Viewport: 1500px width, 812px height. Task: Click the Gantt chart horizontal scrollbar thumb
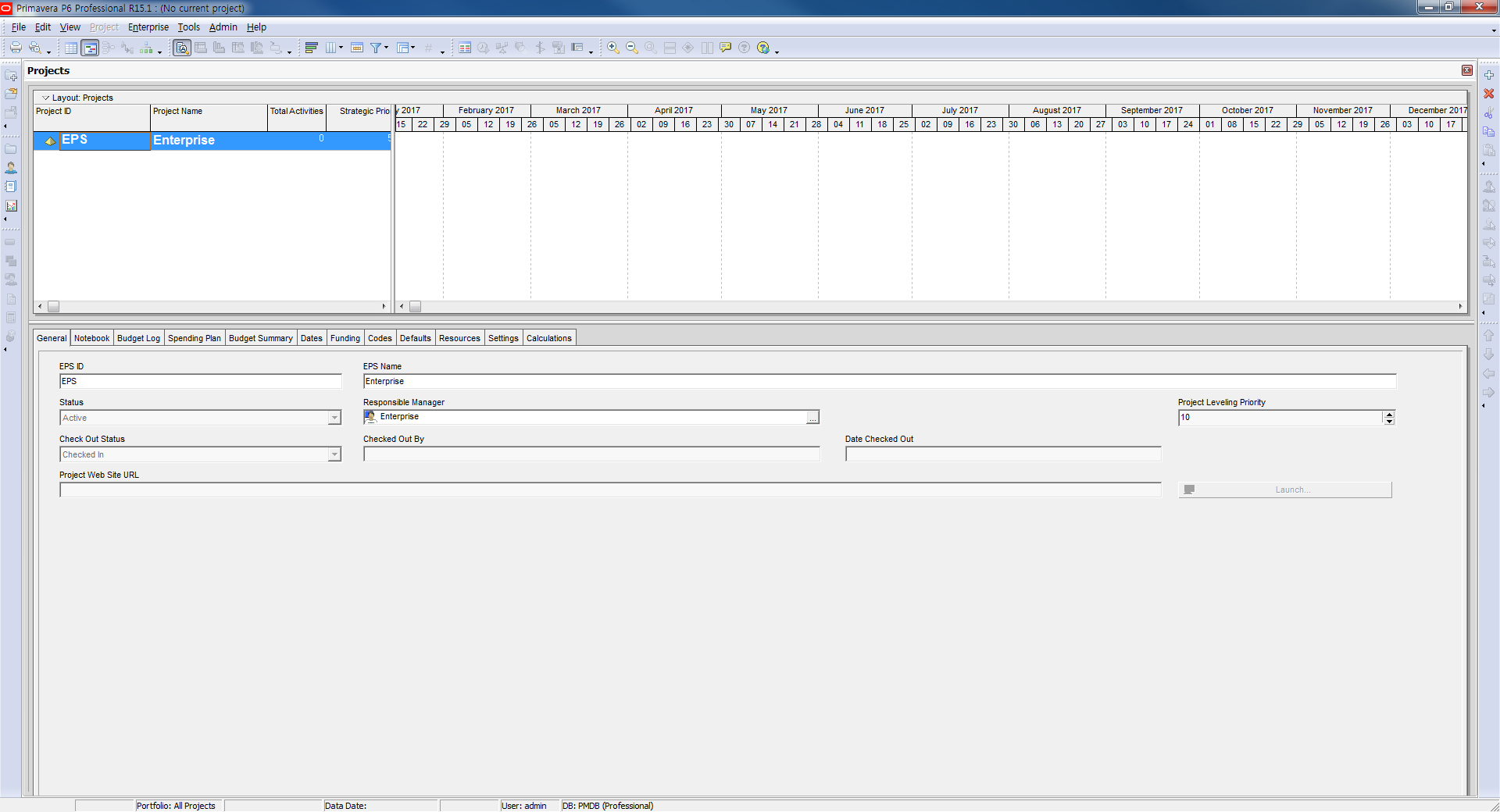point(416,307)
